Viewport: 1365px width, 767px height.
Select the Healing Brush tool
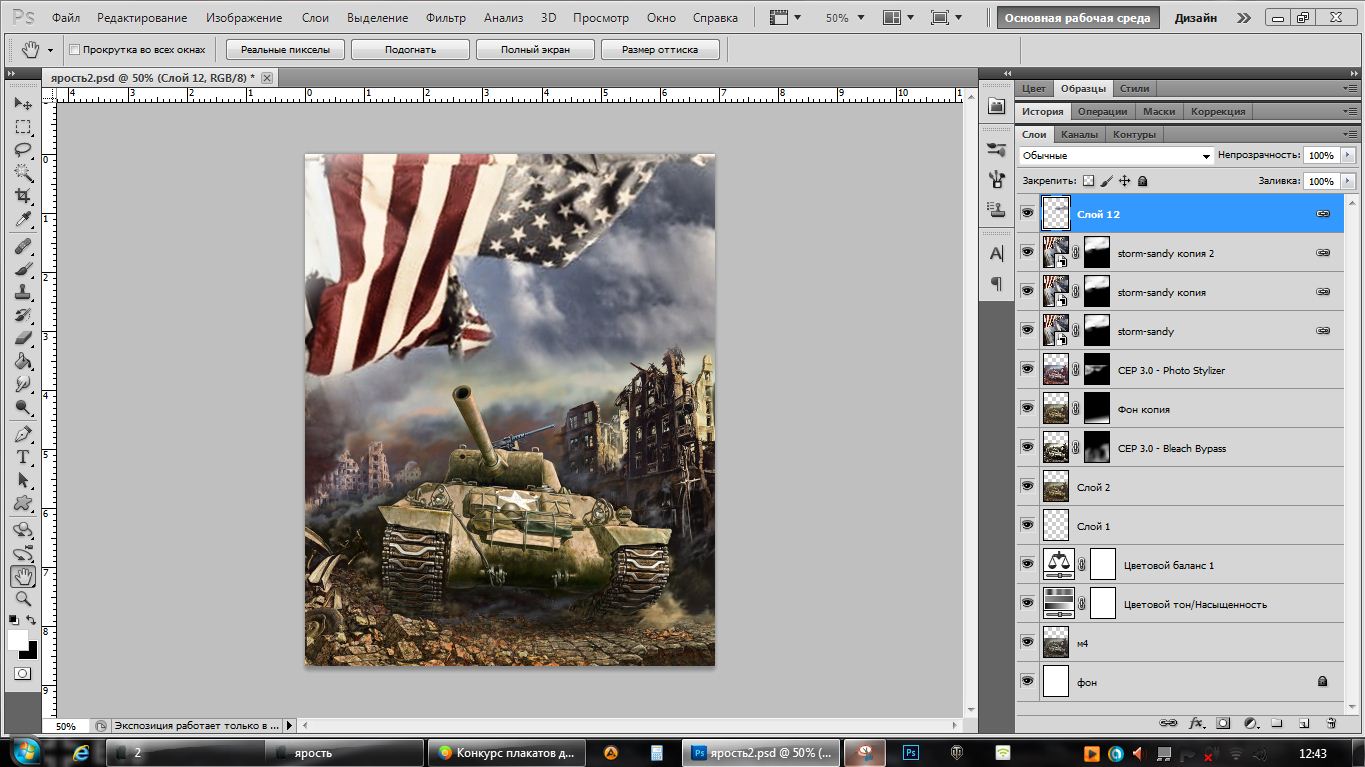23,246
